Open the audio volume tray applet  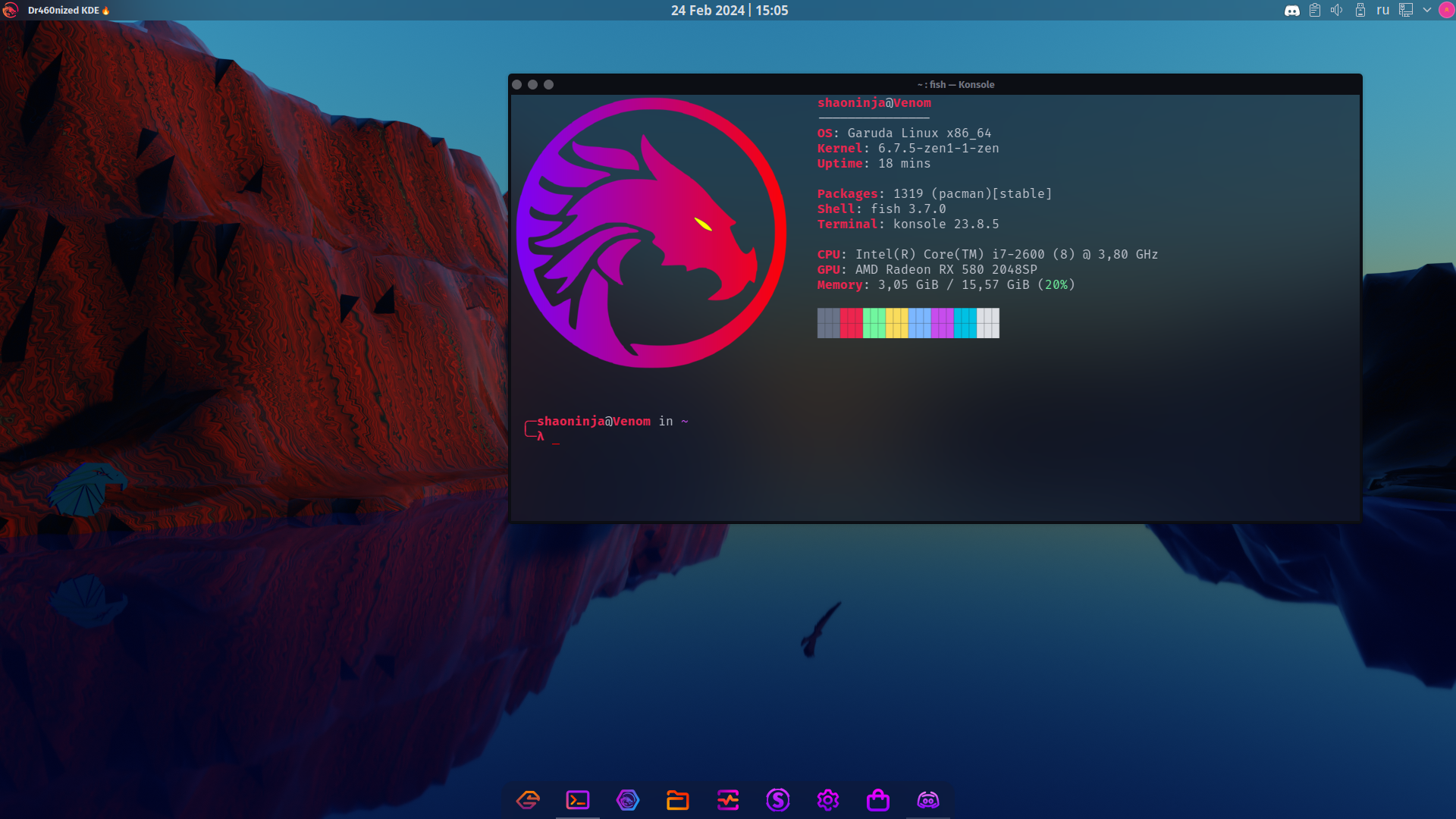click(1337, 11)
